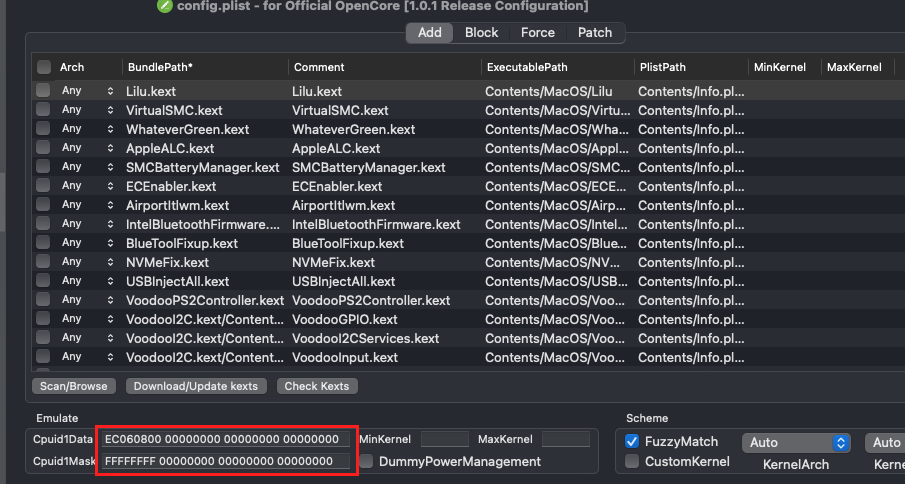This screenshot has width=905, height=484.
Task: Click the green config.plist title icon
Action: (165, 6)
